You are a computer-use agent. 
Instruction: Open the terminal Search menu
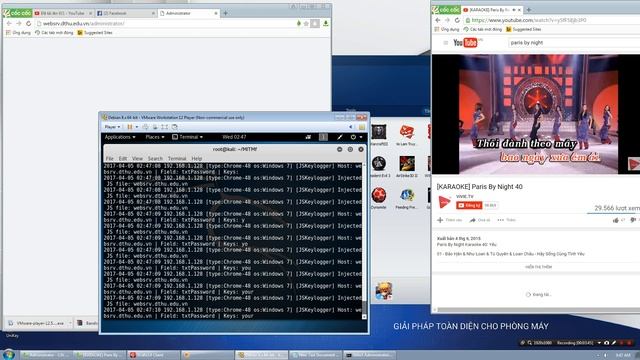[x=155, y=158]
